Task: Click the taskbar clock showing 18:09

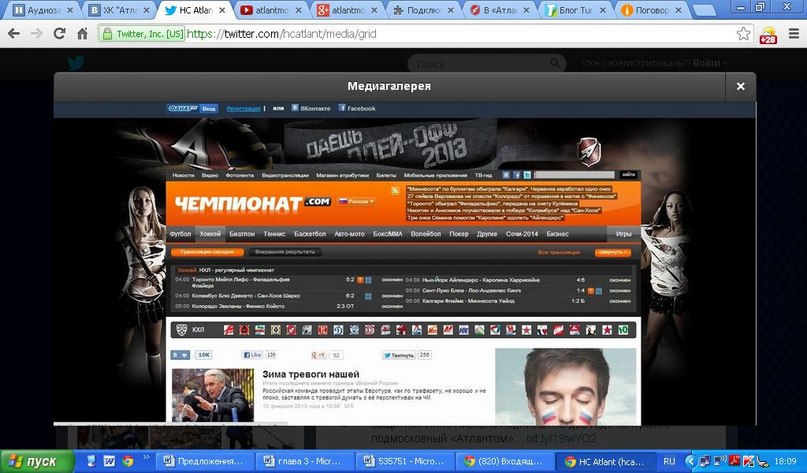Action: (x=786, y=461)
